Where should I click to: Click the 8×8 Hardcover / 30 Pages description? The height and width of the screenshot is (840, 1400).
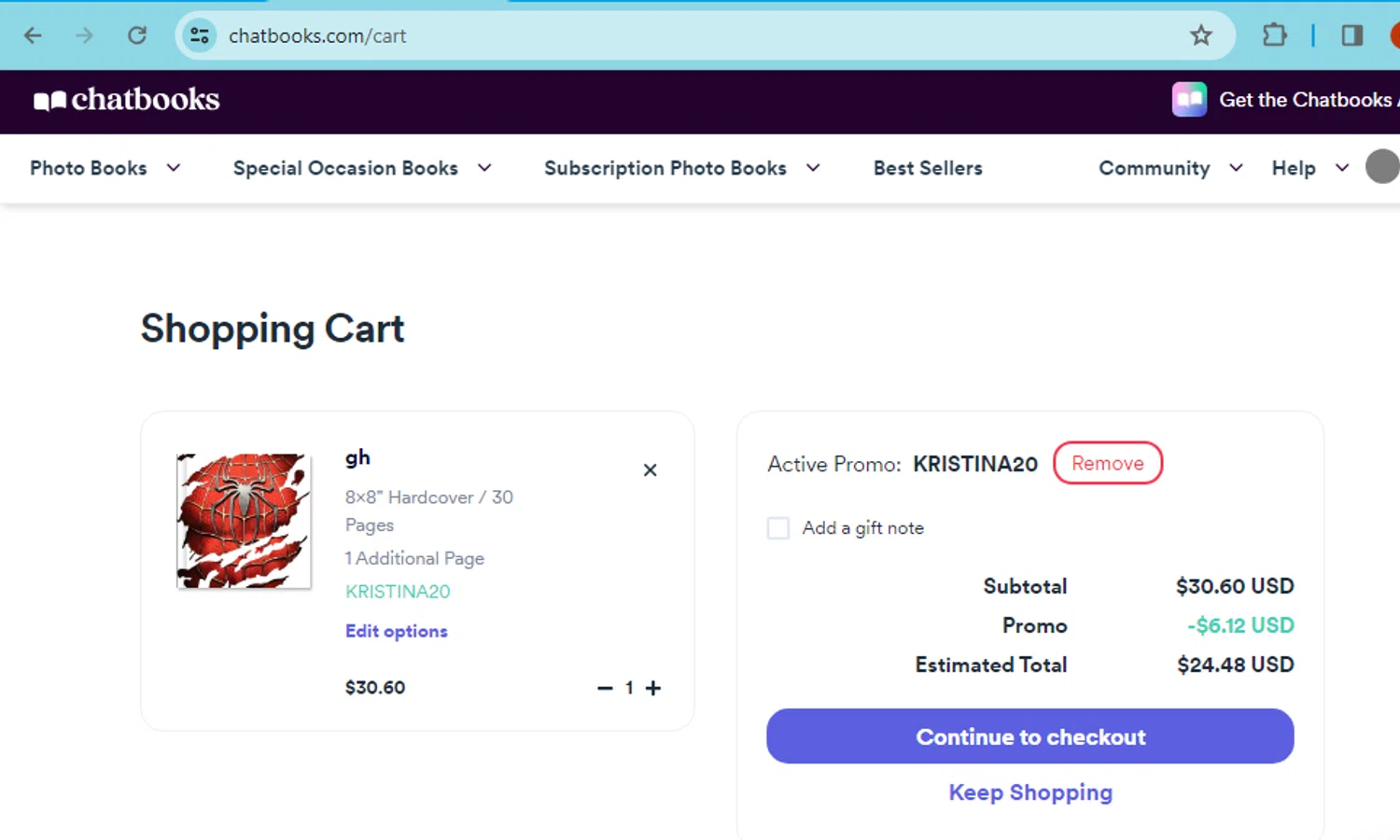point(429,511)
